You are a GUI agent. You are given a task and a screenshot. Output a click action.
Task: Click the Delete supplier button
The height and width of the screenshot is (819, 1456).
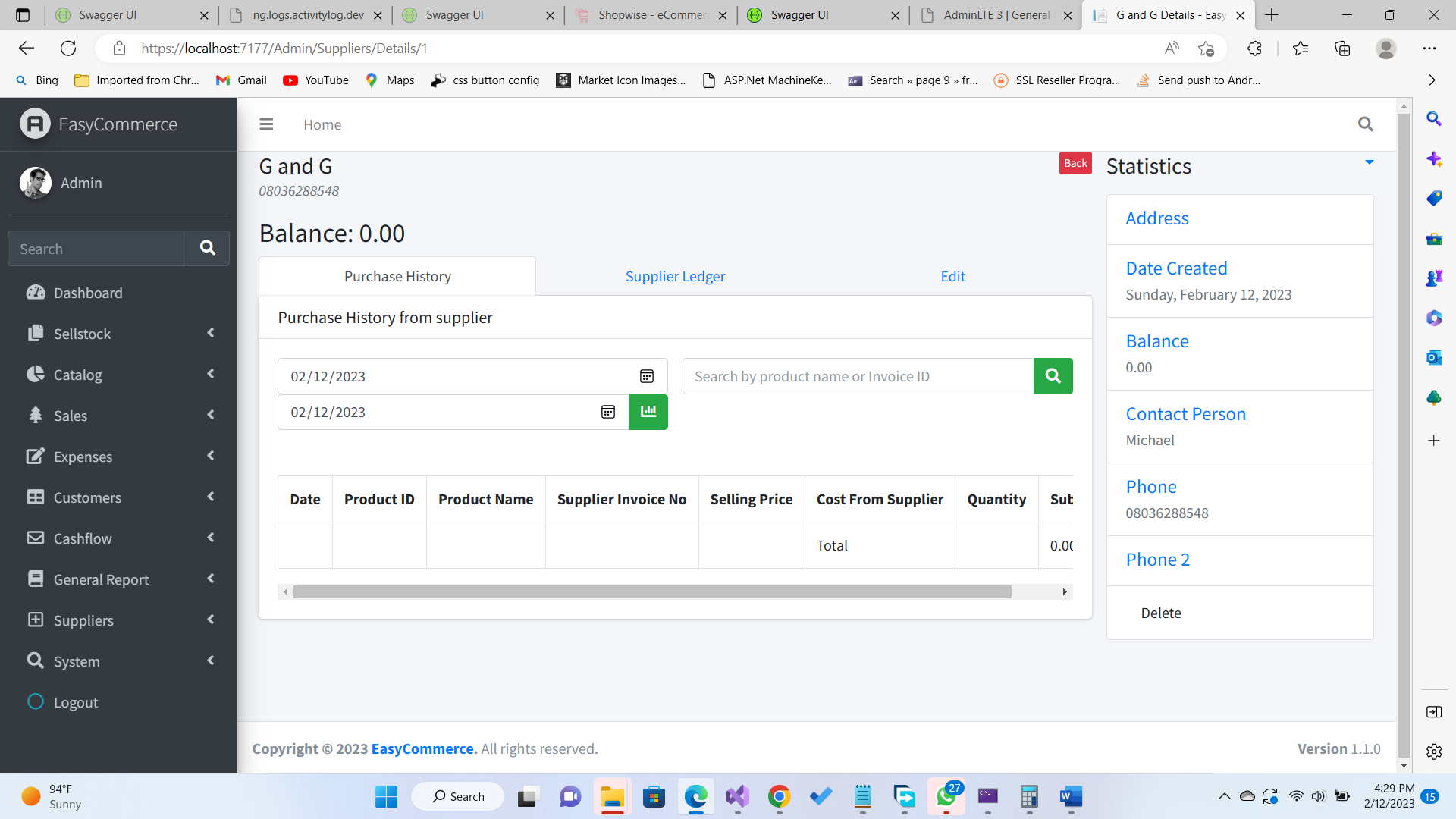[x=1160, y=613]
